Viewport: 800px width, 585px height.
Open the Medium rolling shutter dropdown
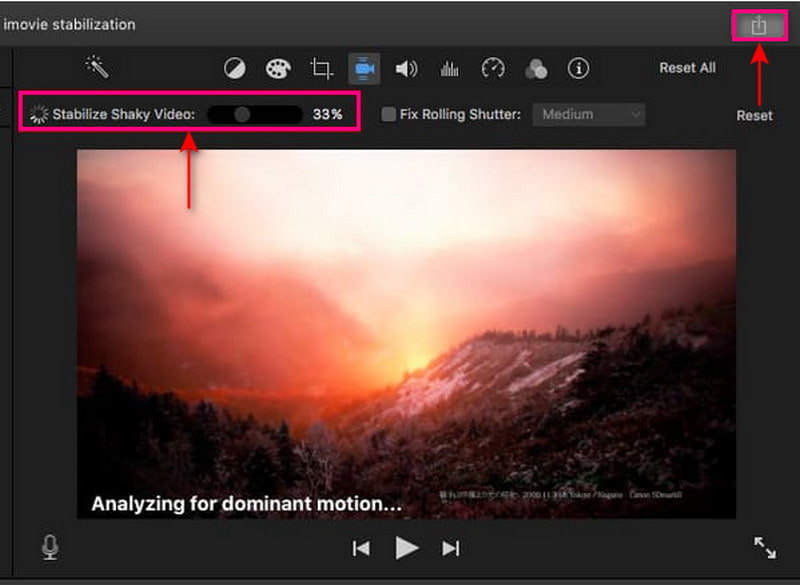coord(589,114)
